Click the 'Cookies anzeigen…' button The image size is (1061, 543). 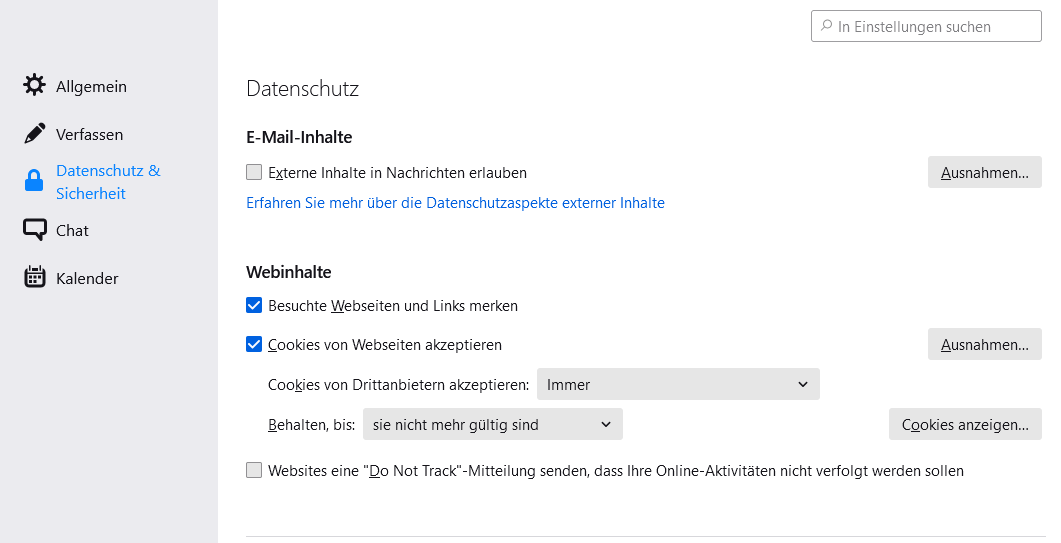click(964, 424)
